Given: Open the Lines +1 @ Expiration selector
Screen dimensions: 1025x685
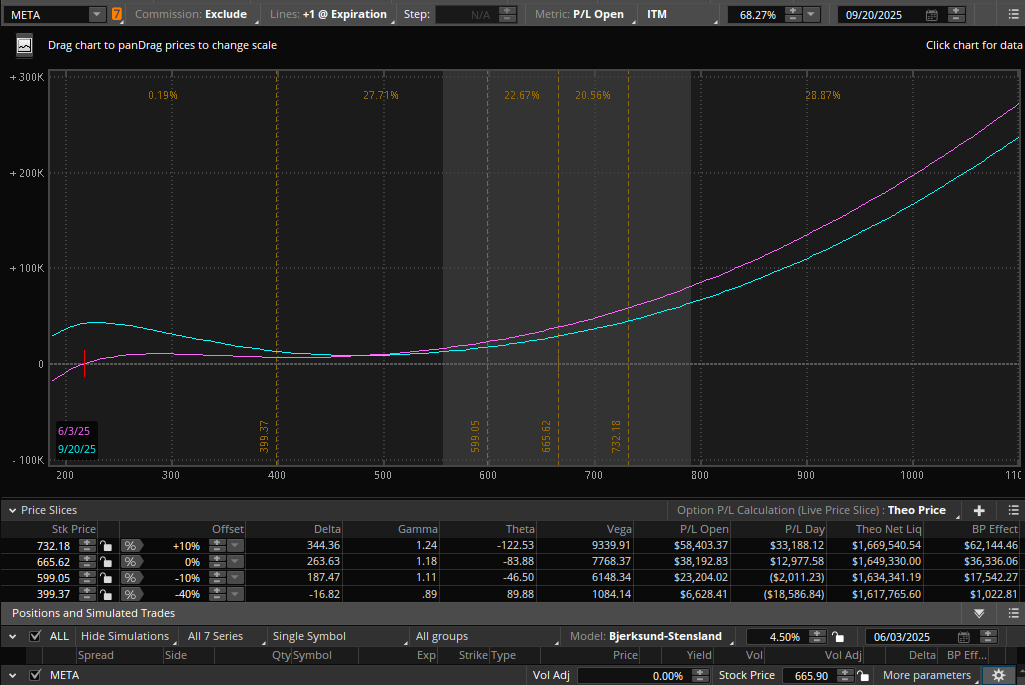Looking at the screenshot, I should click(329, 14).
